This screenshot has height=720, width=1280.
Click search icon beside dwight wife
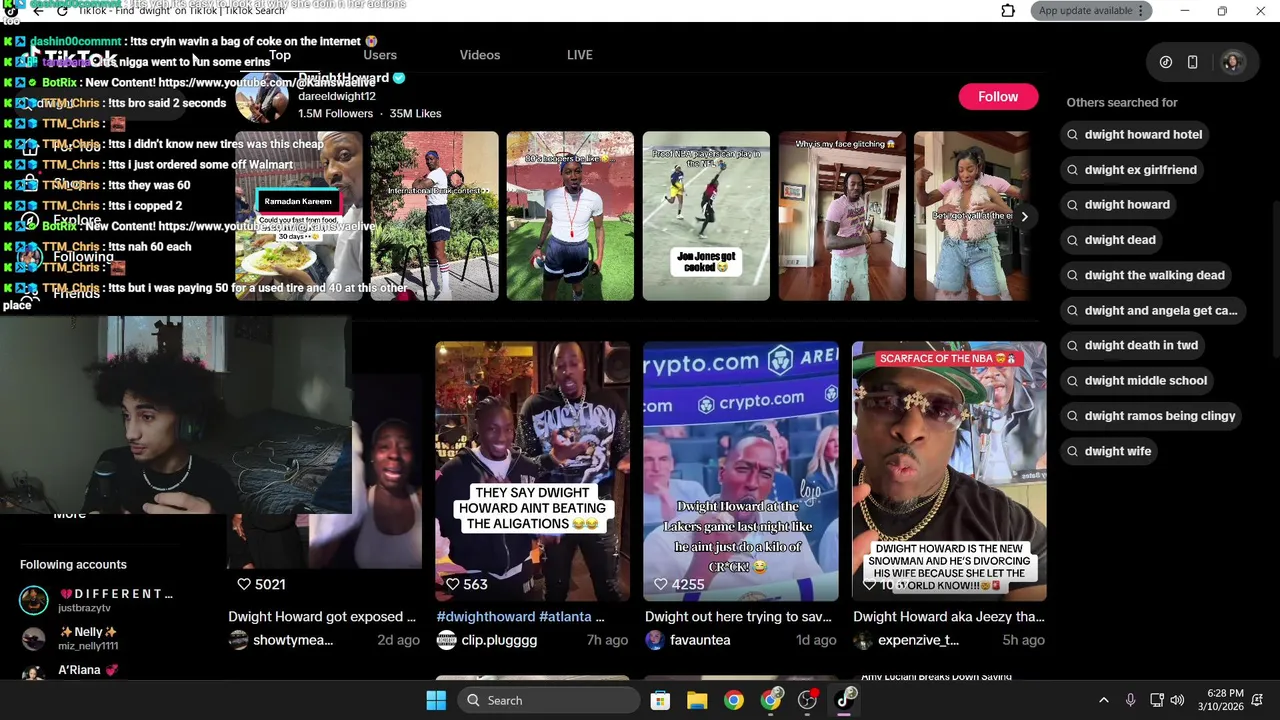(x=1073, y=451)
